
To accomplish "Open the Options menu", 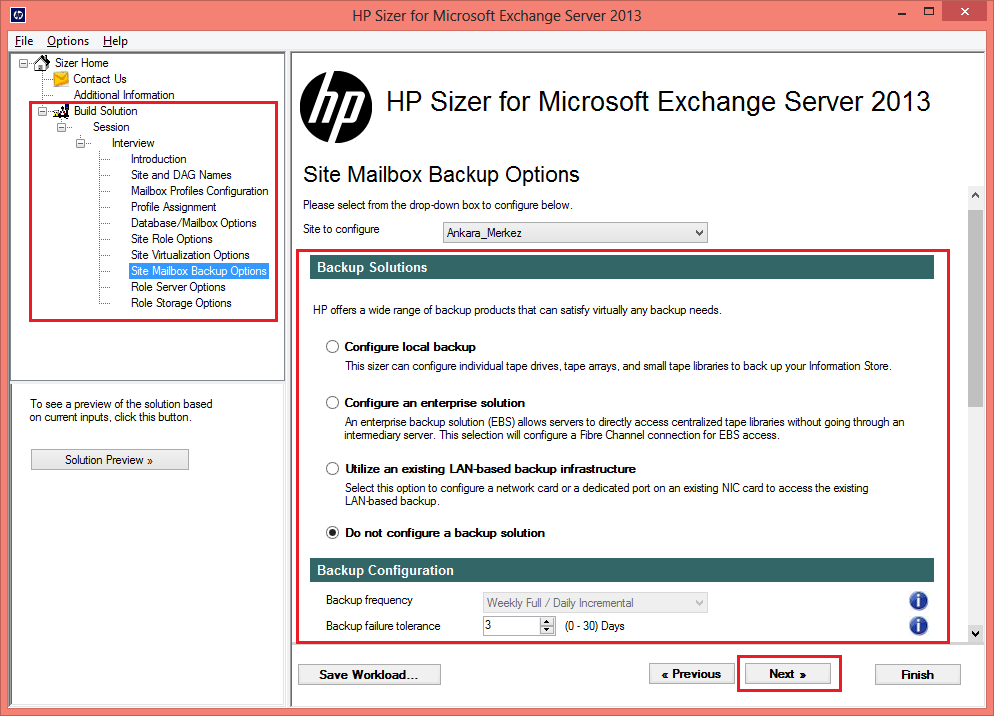I will point(68,41).
